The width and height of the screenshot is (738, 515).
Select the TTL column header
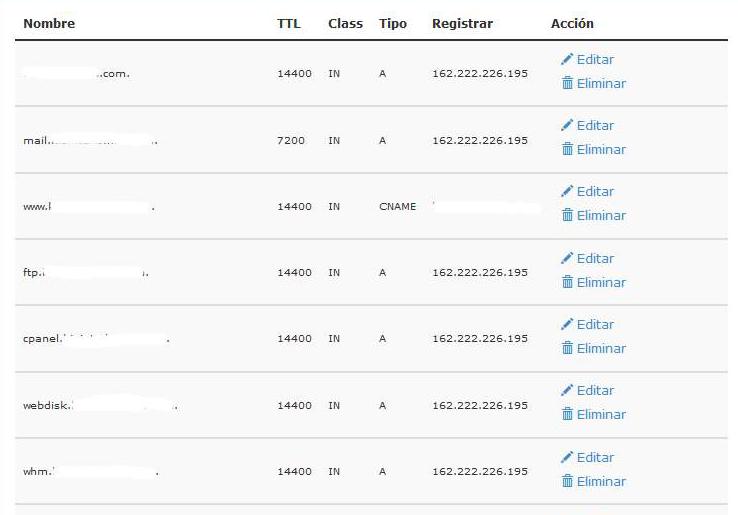(x=289, y=24)
